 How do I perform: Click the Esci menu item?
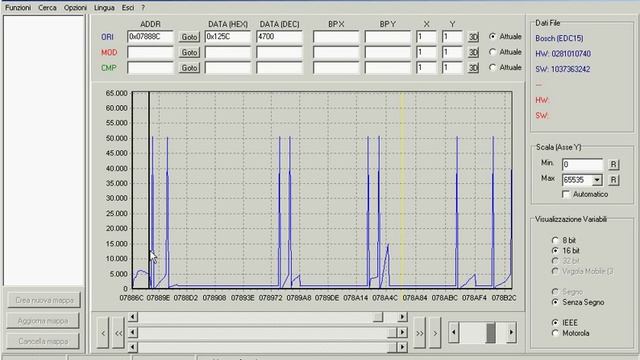click(x=128, y=7)
